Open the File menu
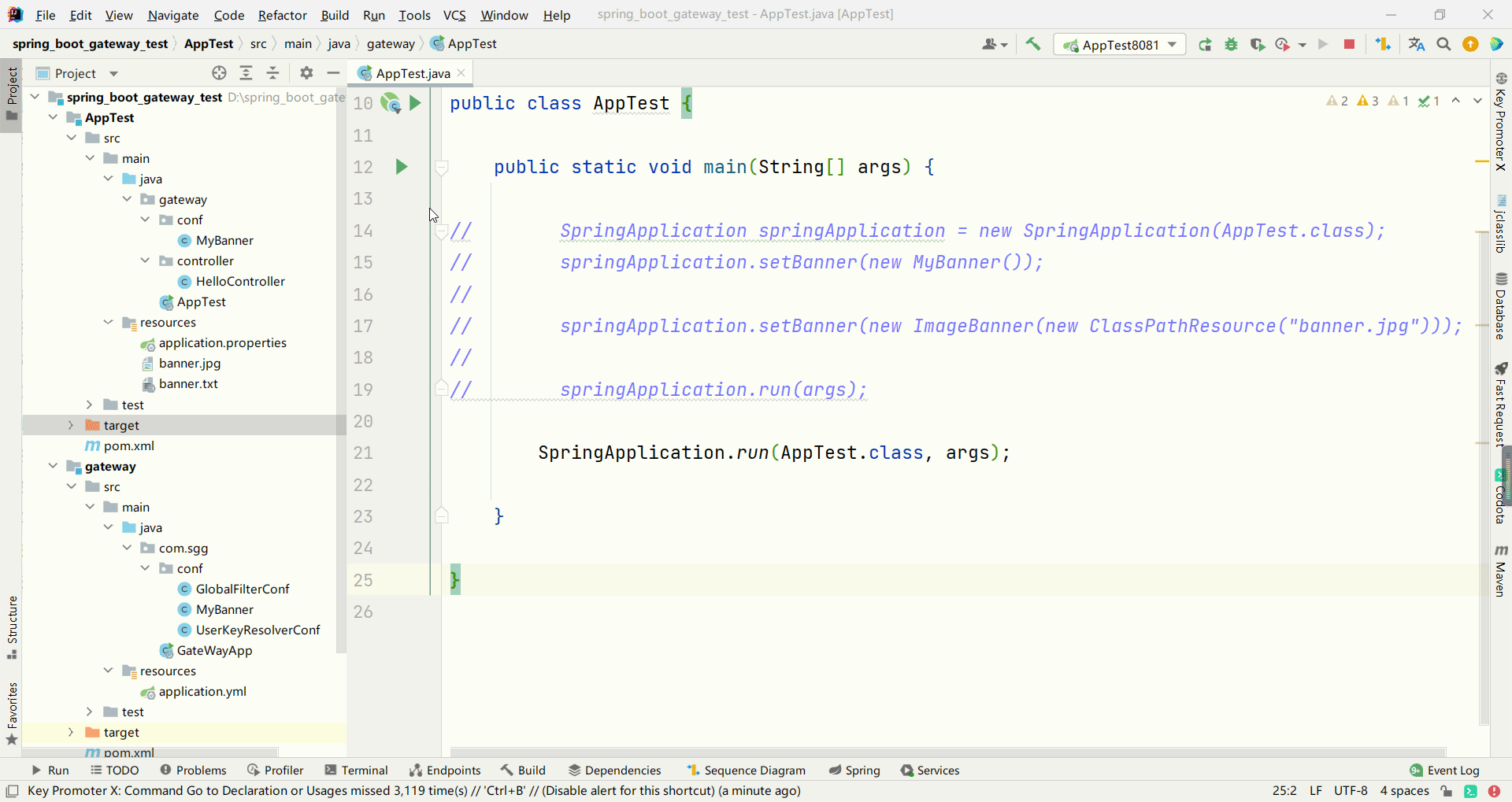The width and height of the screenshot is (1512, 802). (x=46, y=15)
